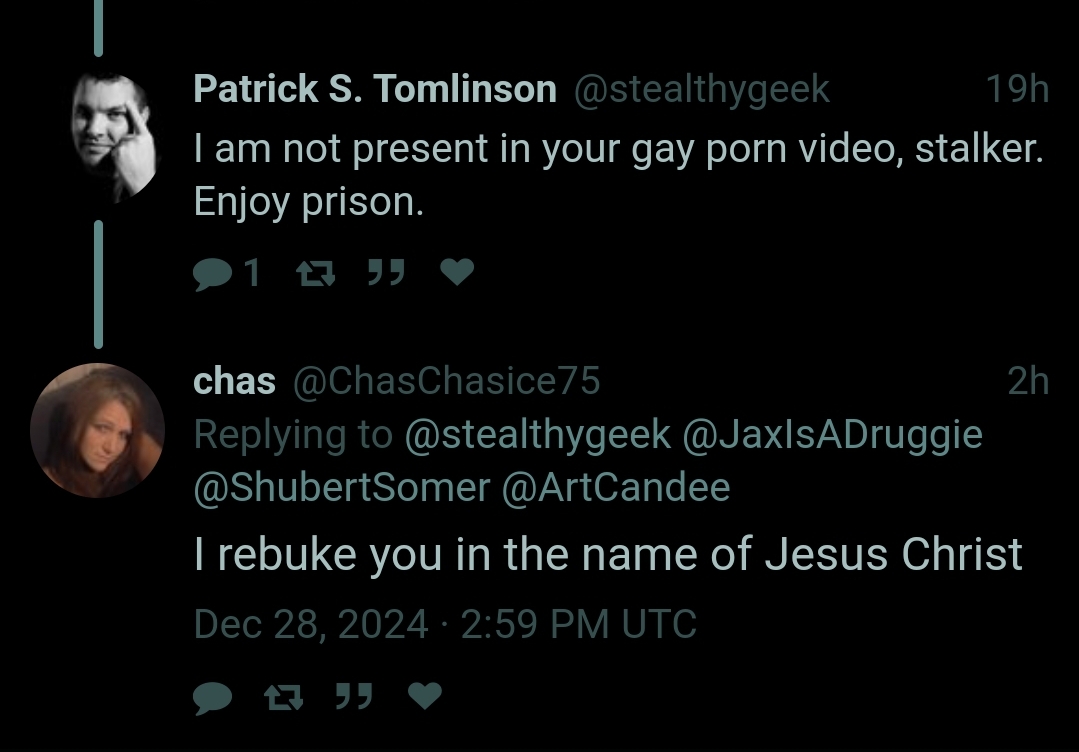The image size is (1079, 752).
Task: Reply to chas's tweet
Action: [x=212, y=698]
